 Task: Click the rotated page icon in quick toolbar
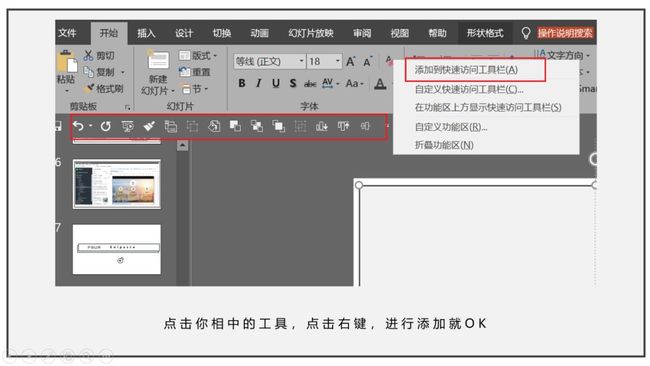click(x=214, y=126)
